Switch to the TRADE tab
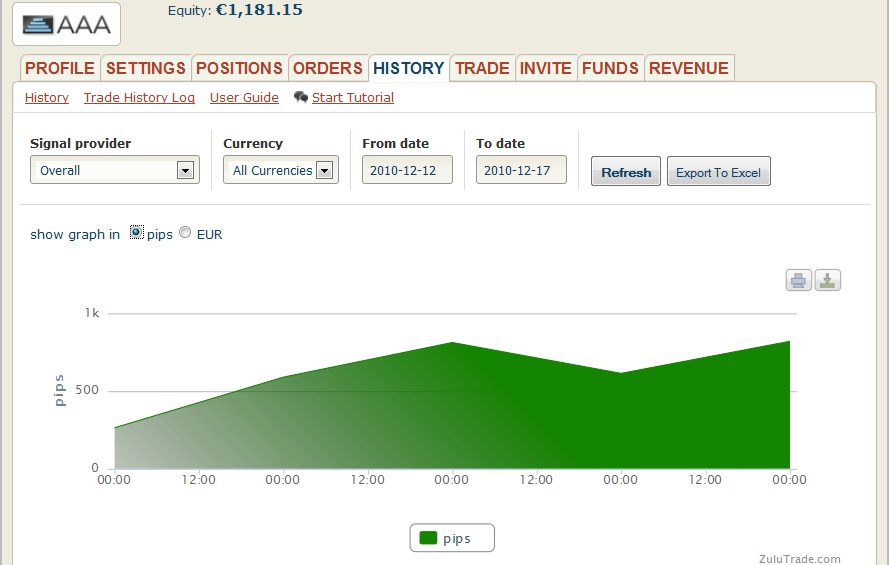 coord(482,68)
